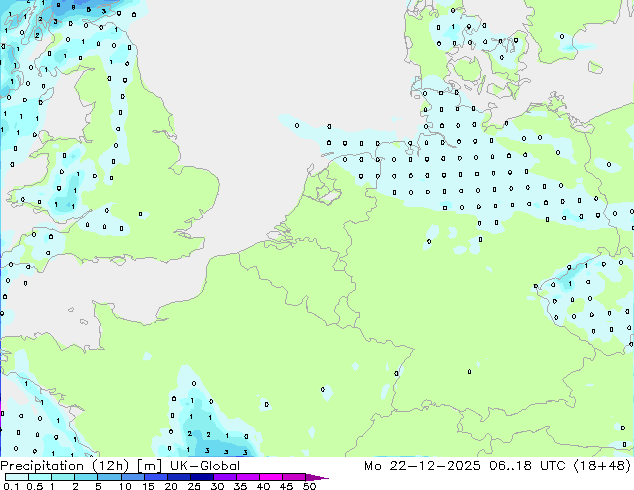
Task: Click the 30–35 purple legend swatch
Action: [x=224, y=477]
